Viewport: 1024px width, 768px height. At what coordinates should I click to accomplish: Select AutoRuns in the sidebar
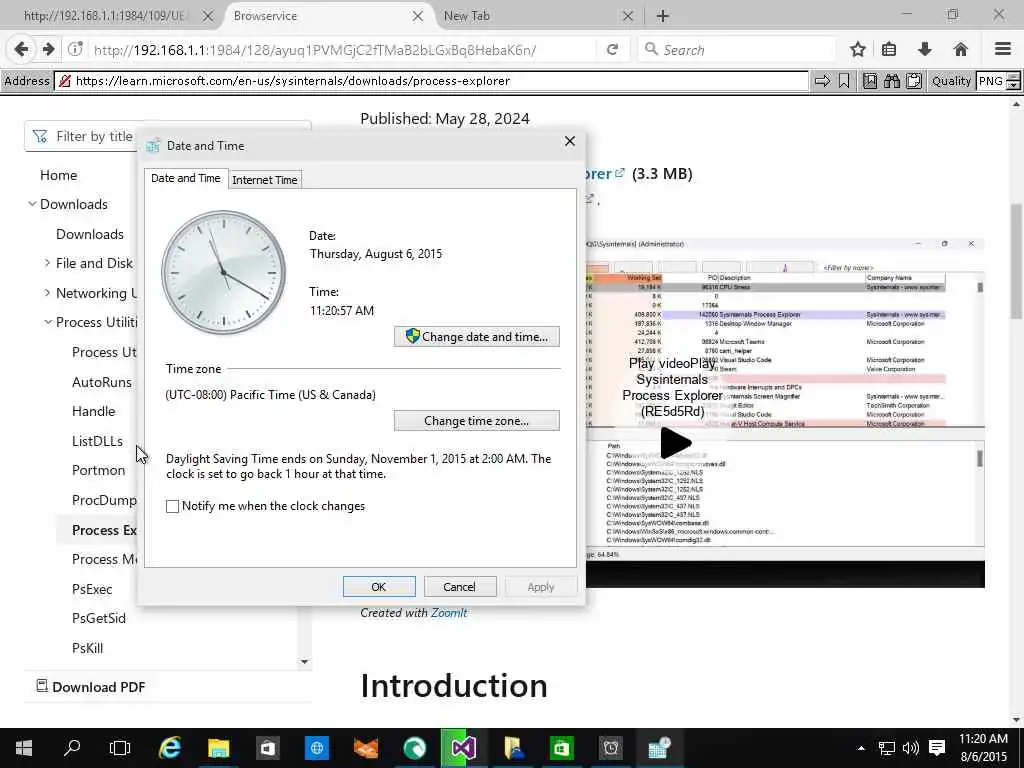click(102, 382)
